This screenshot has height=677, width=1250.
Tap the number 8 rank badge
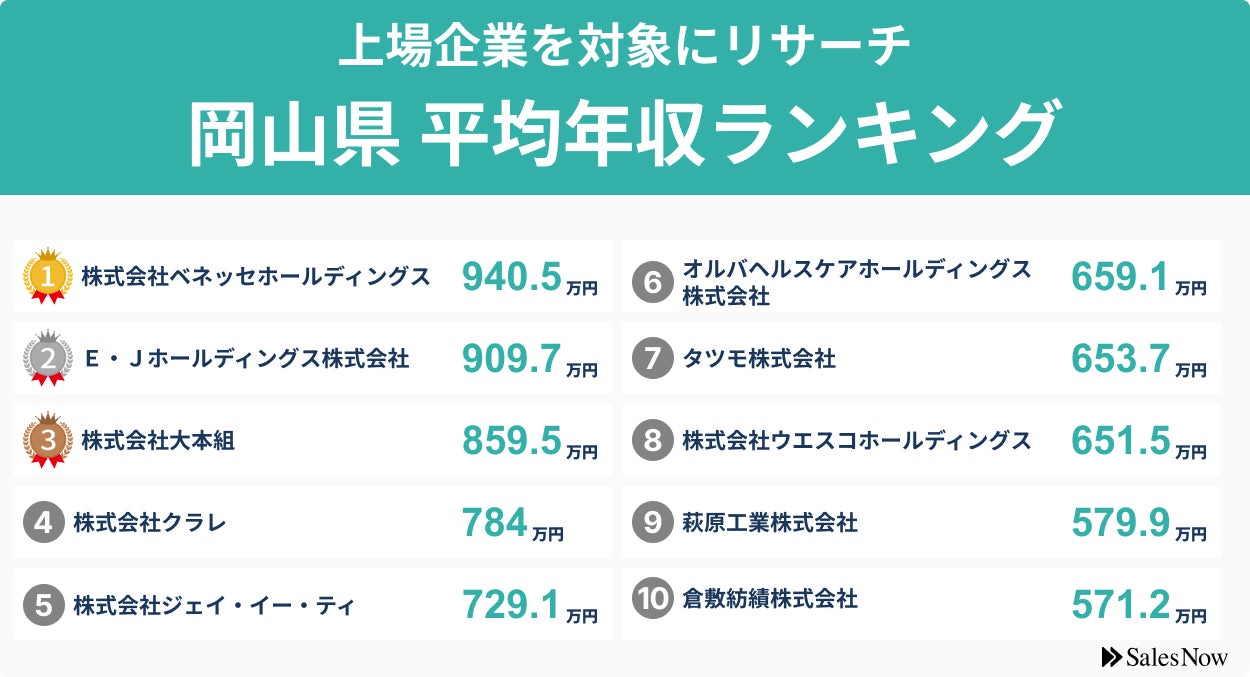652,440
